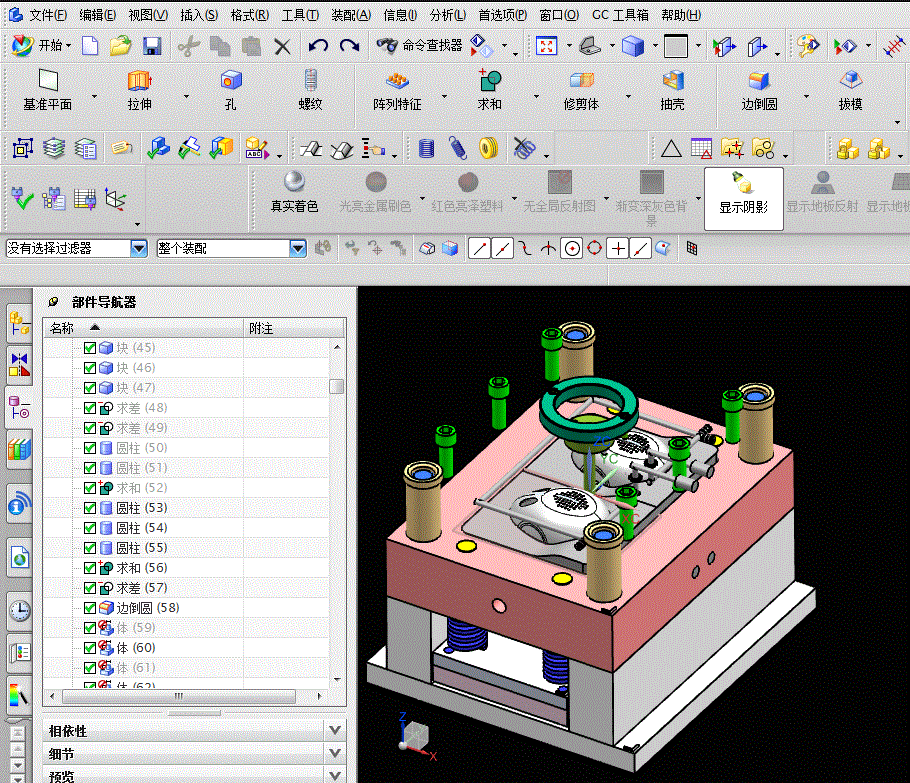910x783 pixels.
Task: Open the 分析(L) menu
Action: pos(447,15)
